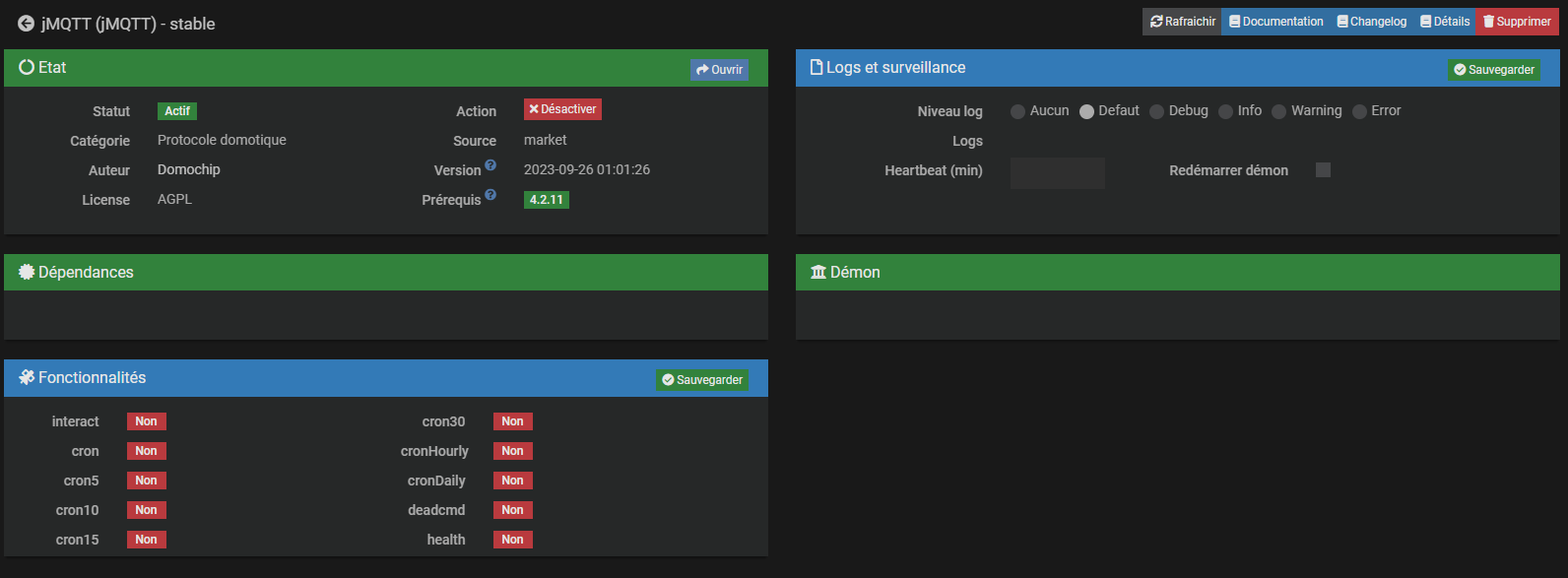Select the Info log level
The width and height of the screenshot is (1568, 578).
pyautogui.click(x=1226, y=112)
